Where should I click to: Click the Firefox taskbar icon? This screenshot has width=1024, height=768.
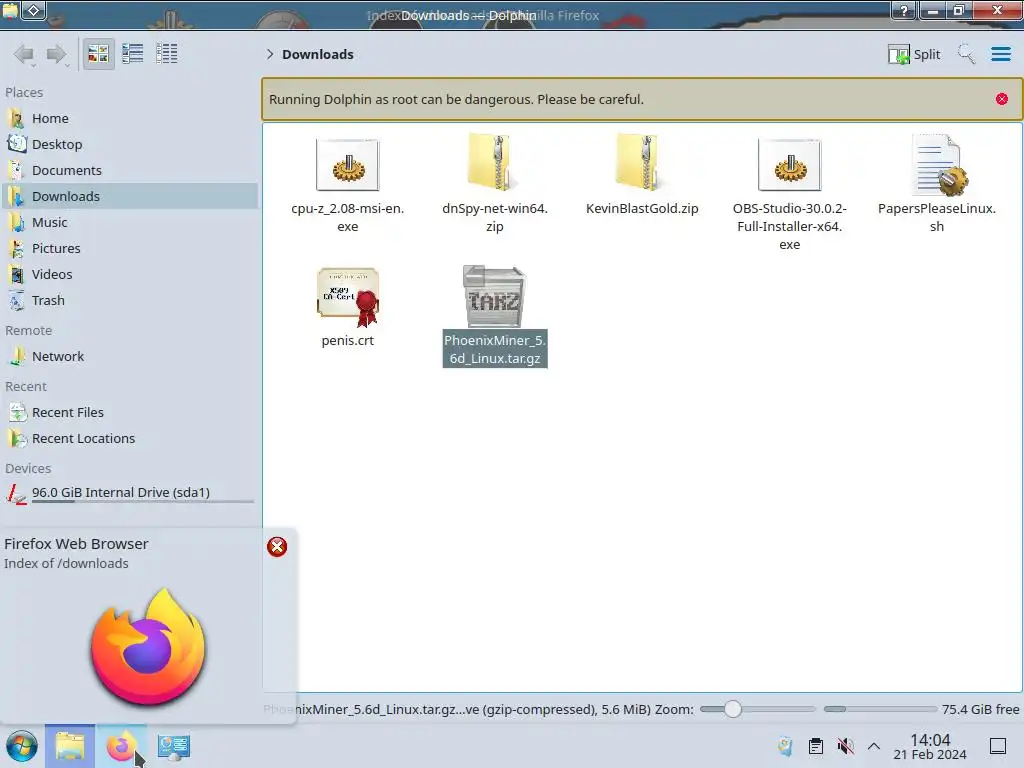[x=121, y=746]
